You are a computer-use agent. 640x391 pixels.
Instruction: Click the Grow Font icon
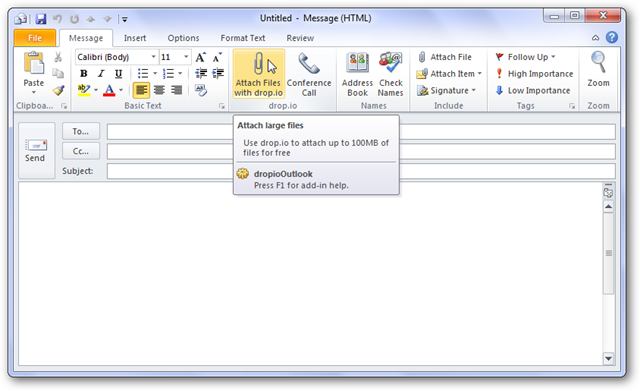[200, 57]
